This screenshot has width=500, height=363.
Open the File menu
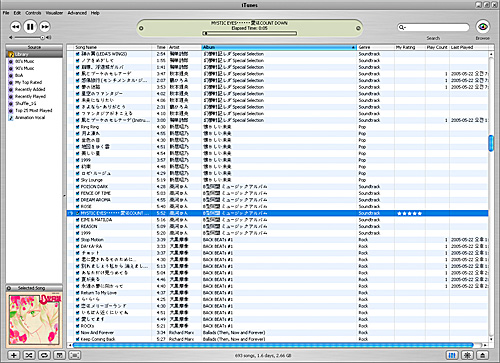6,13
